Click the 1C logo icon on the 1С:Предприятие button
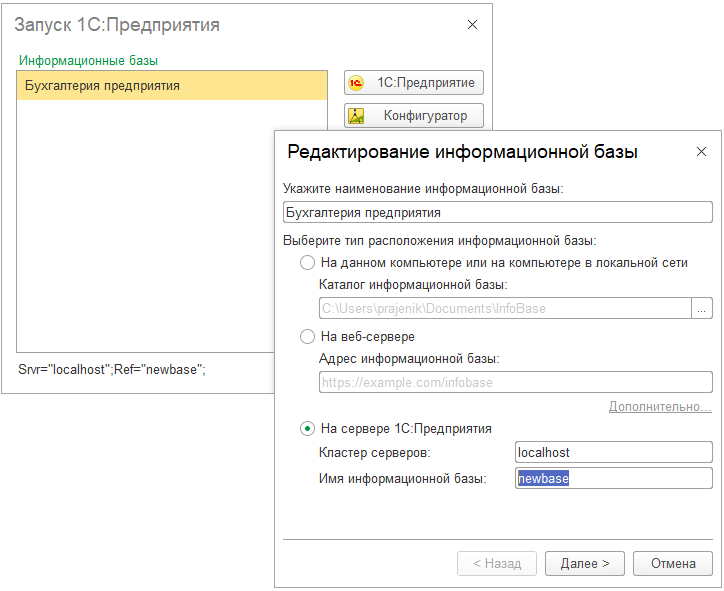The width and height of the screenshot is (724, 591). click(356, 83)
